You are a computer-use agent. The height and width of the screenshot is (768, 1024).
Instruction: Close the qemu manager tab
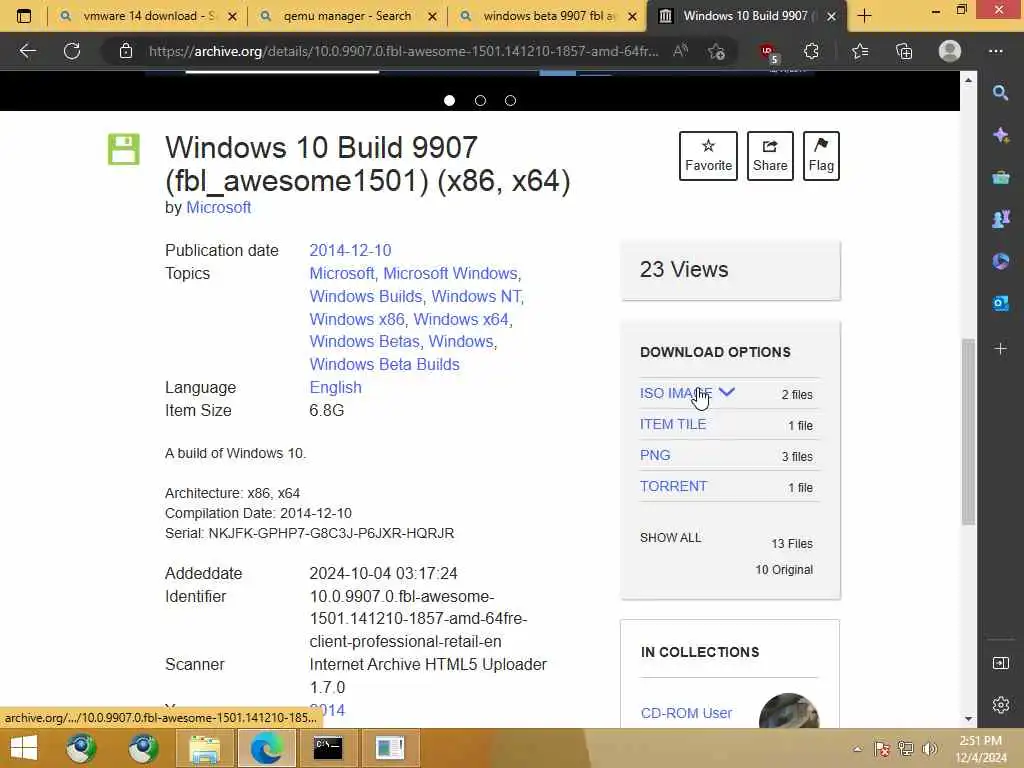[x=432, y=16]
